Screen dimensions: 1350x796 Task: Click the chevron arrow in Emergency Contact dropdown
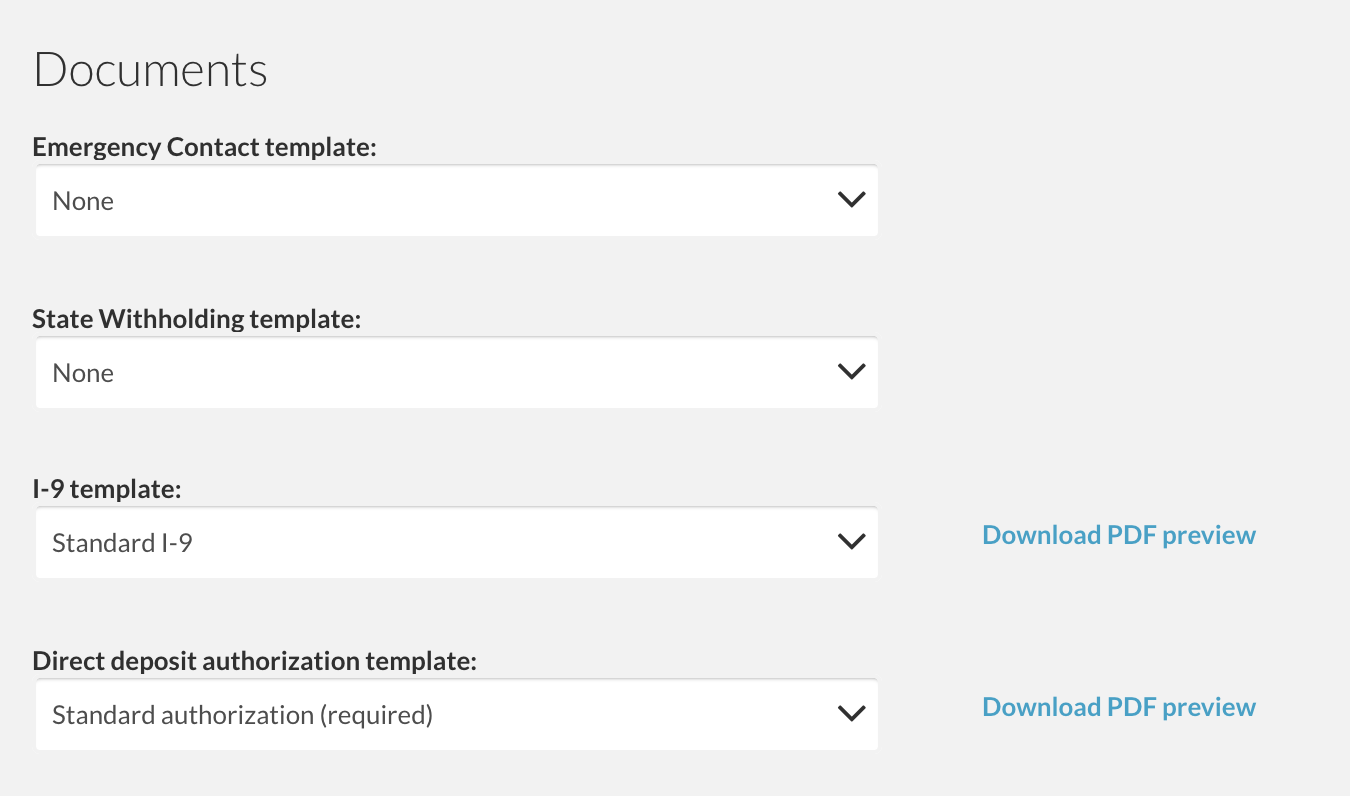tap(850, 200)
